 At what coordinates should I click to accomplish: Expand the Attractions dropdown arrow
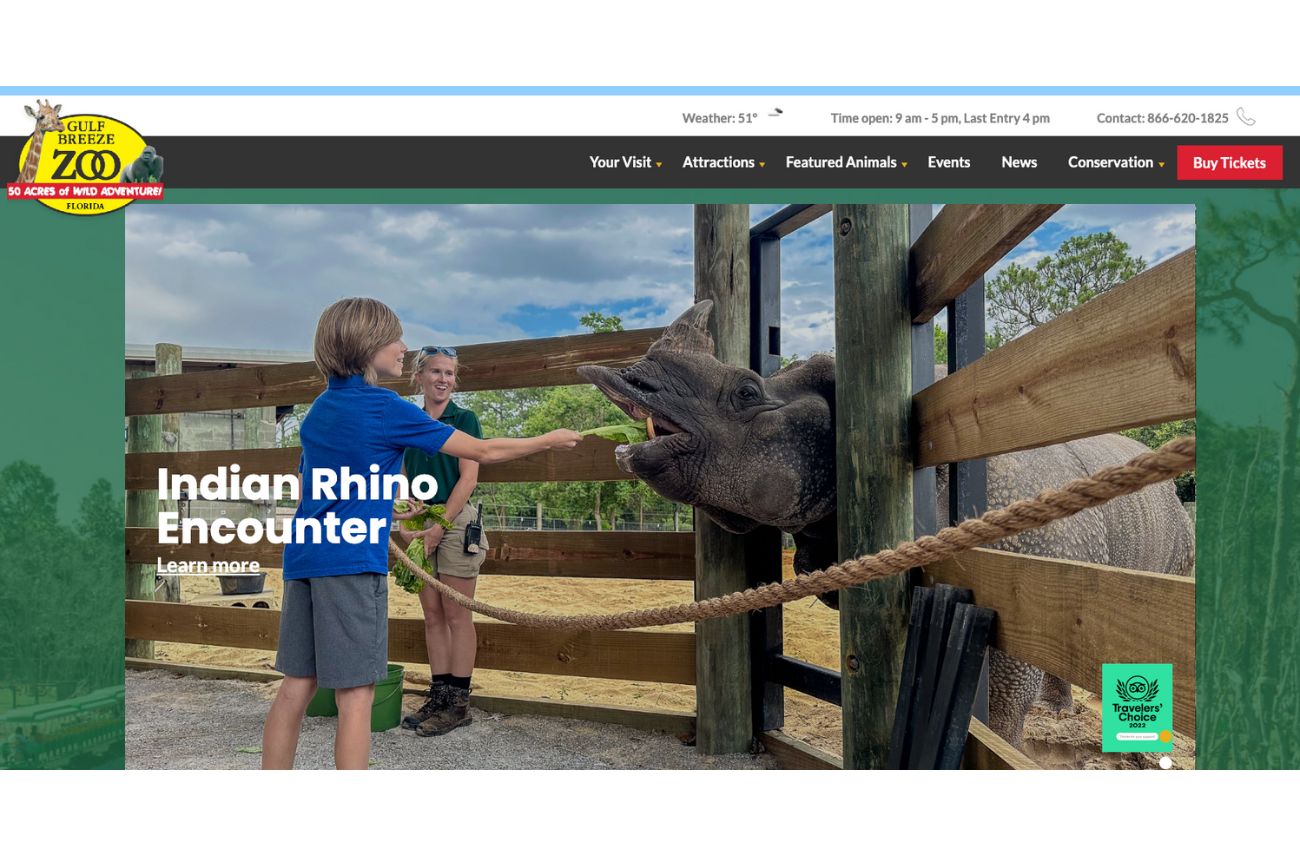click(762, 164)
